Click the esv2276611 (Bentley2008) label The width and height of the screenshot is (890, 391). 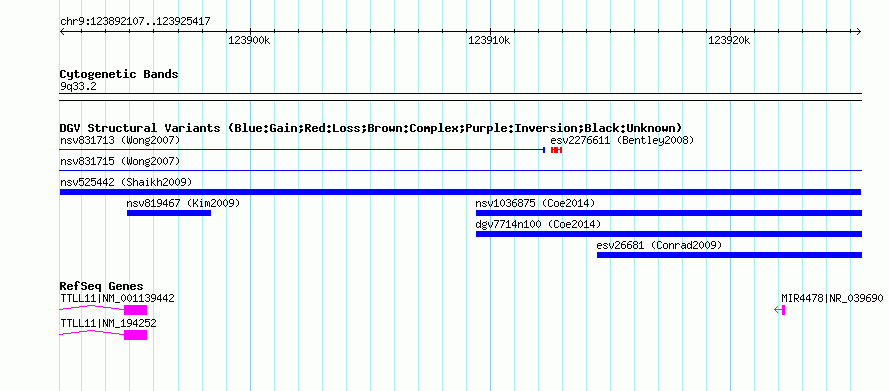(x=622, y=140)
